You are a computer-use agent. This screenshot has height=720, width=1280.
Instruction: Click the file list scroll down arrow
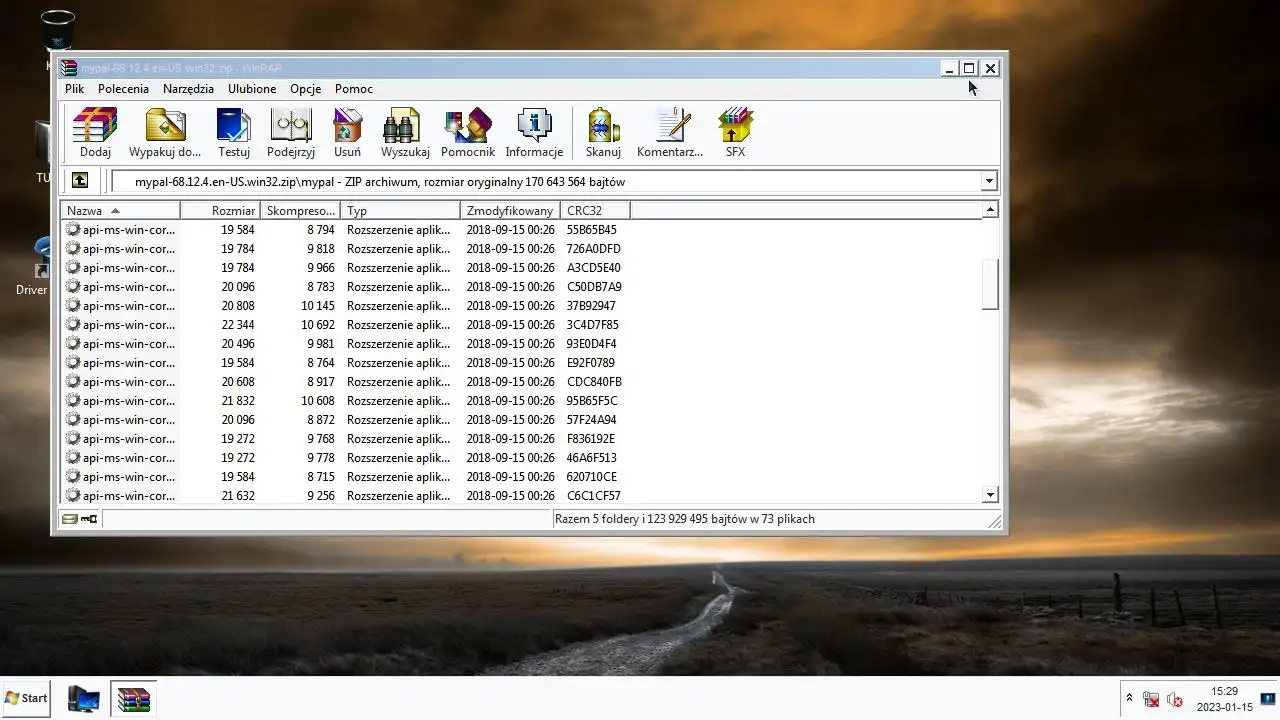coord(990,495)
